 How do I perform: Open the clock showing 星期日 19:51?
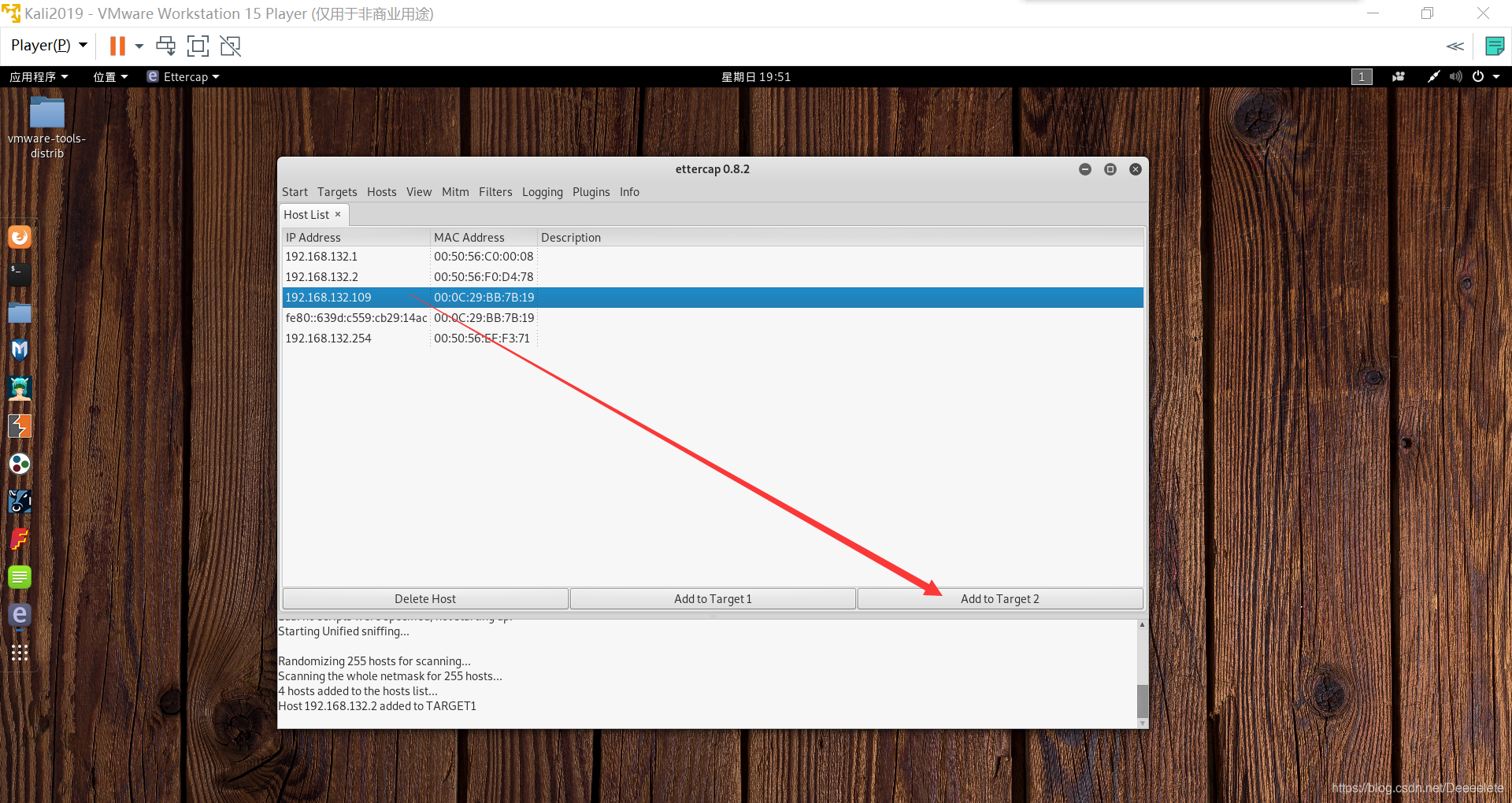pos(756,76)
